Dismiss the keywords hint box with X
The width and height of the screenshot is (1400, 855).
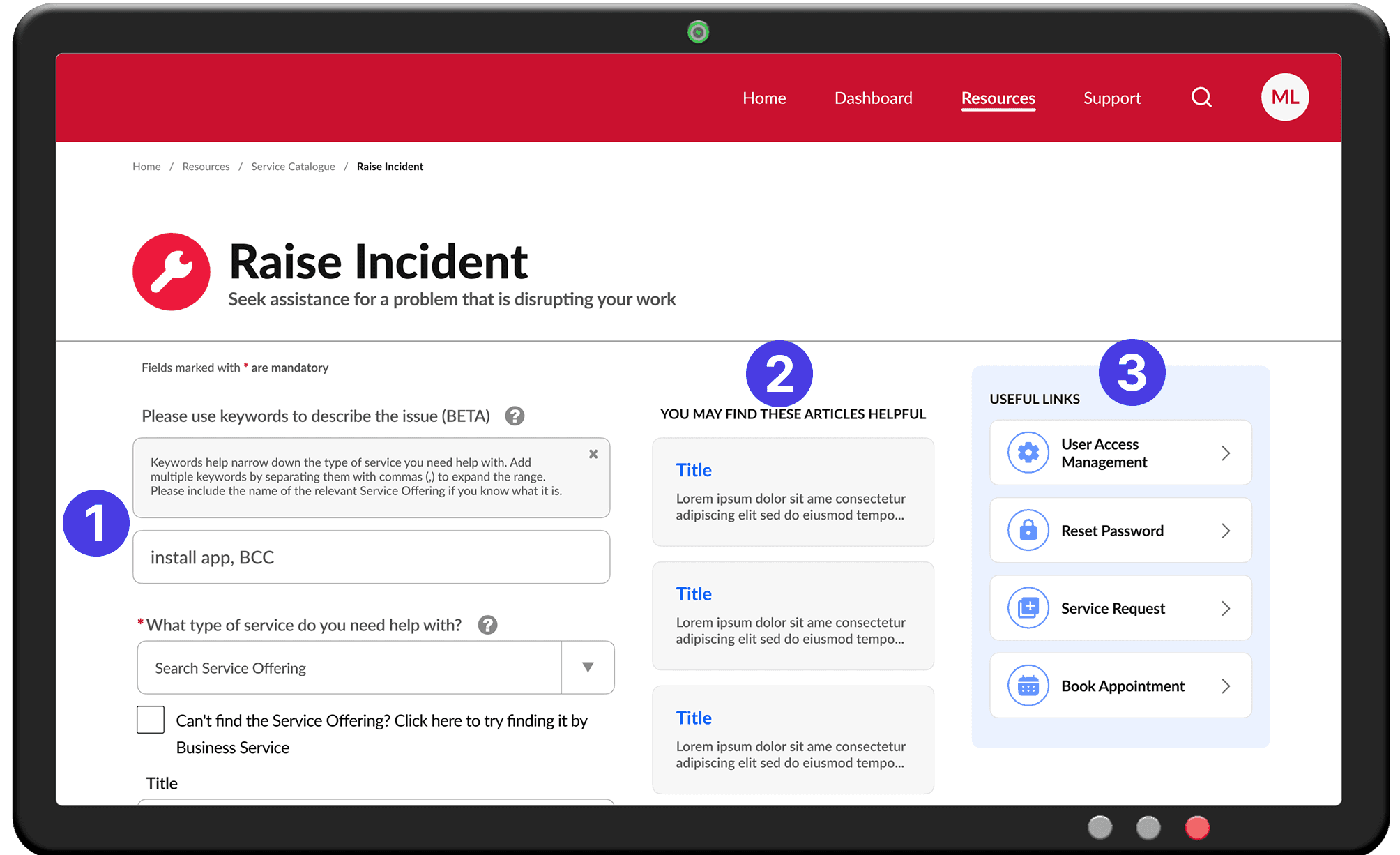coord(593,454)
